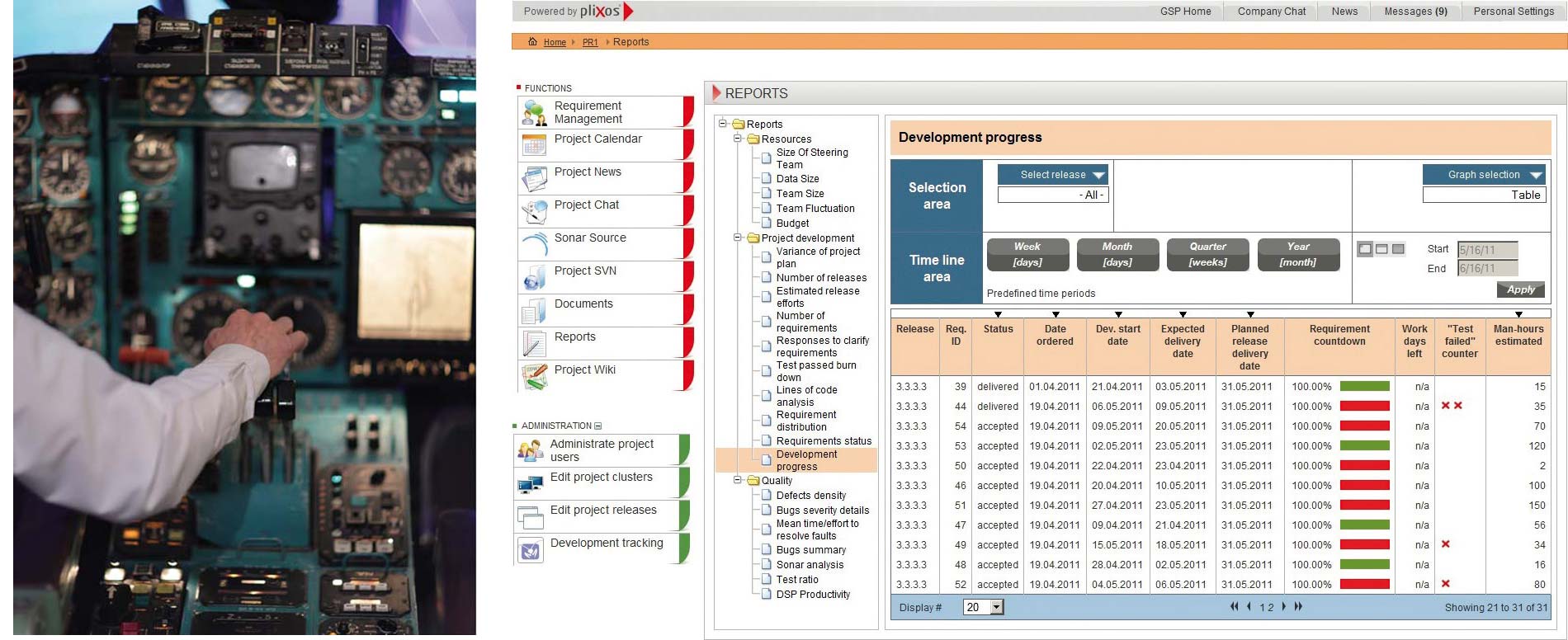1568x640 pixels.
Task: Select the first layout view toggle
Action: (x=1365, y=249)
